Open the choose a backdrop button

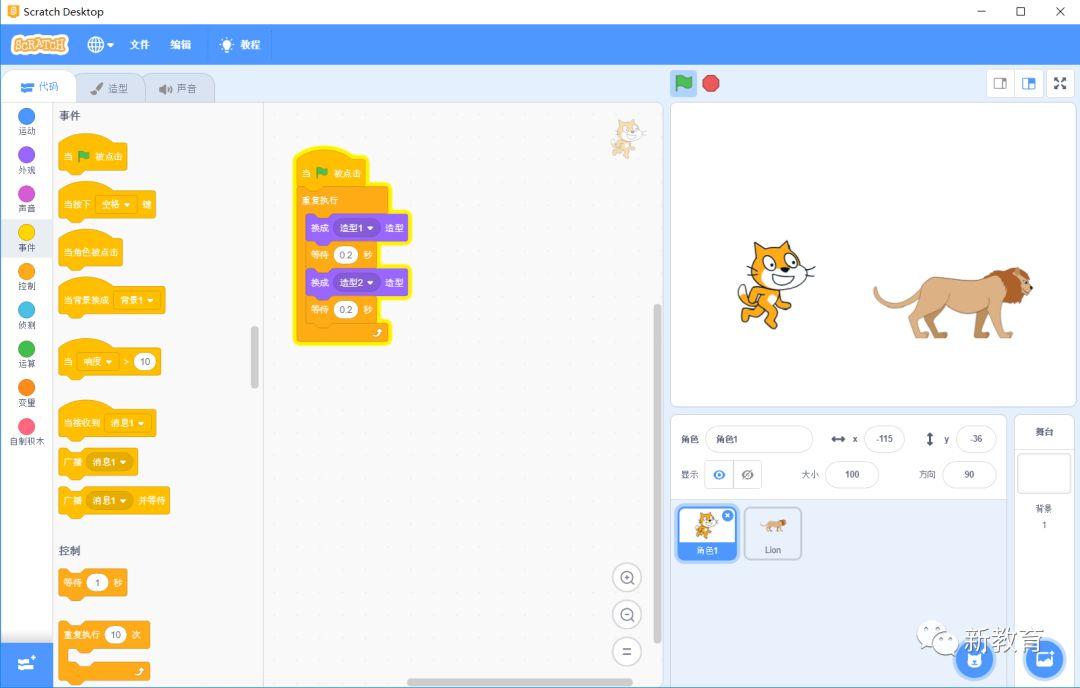click(x=1044, y=660)
